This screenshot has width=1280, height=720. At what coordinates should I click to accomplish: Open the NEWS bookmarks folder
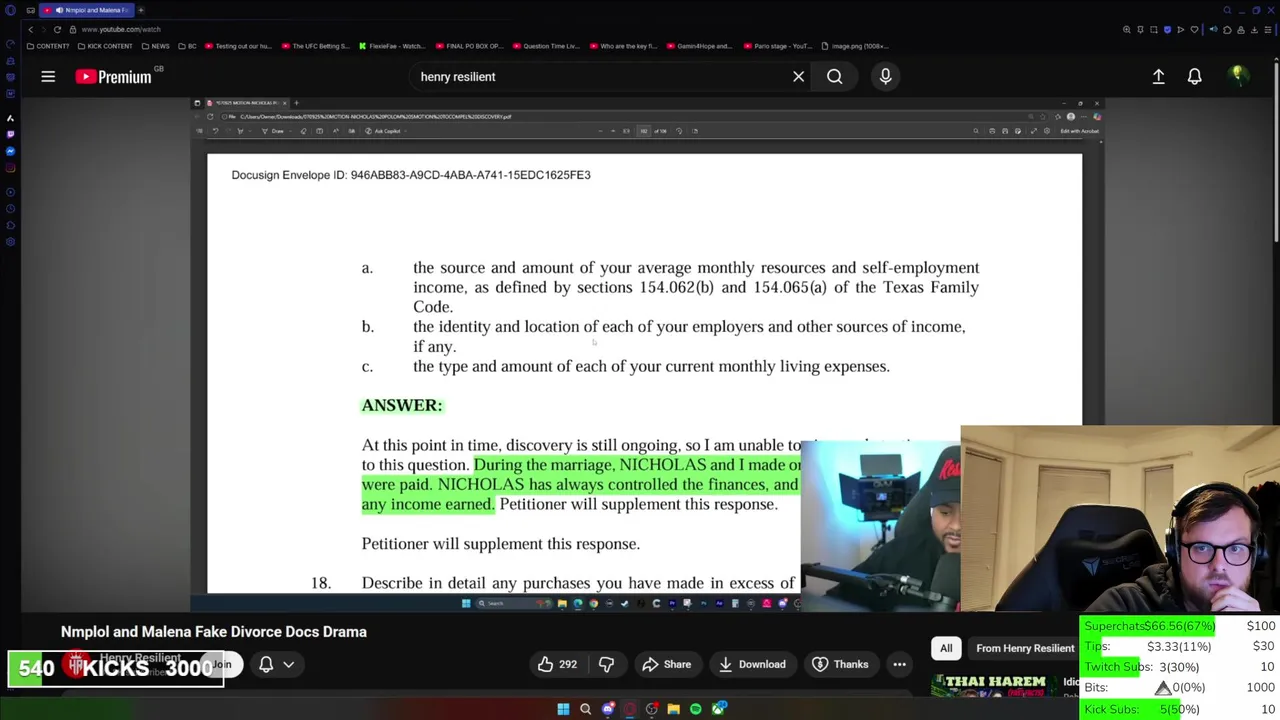[155, 46]
